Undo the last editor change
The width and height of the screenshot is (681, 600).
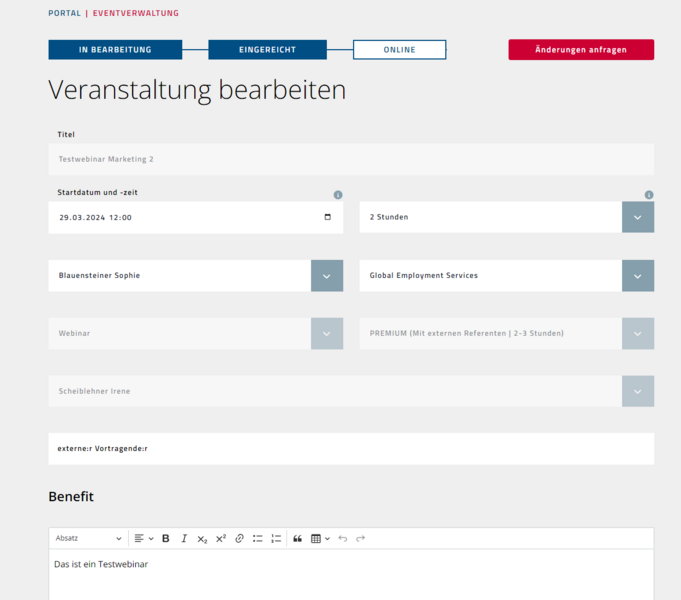pyautogui.click(x=343, y=538)
